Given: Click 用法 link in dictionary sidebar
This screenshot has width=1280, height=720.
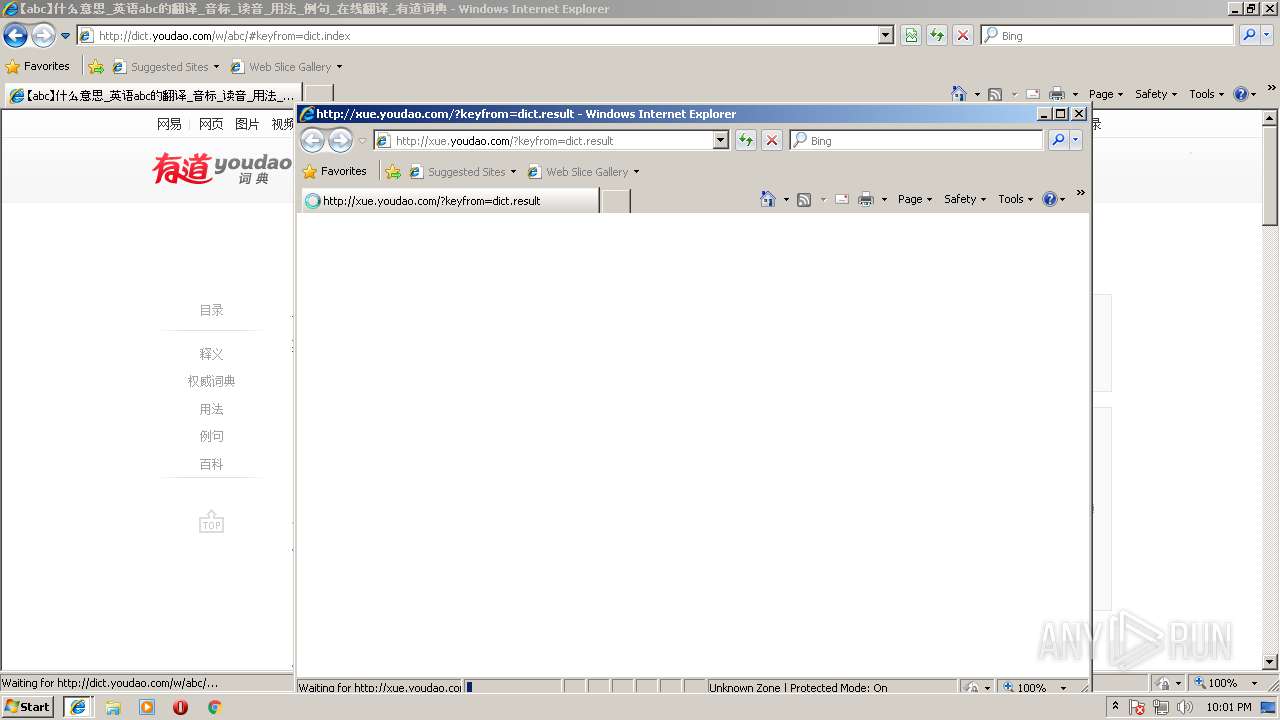Looking at the screenshot, I should tap(211, 409).
